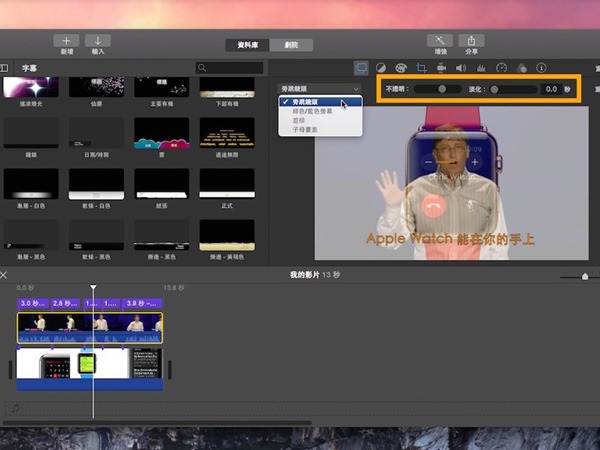Select the crop tool icon

click(421, 68)
